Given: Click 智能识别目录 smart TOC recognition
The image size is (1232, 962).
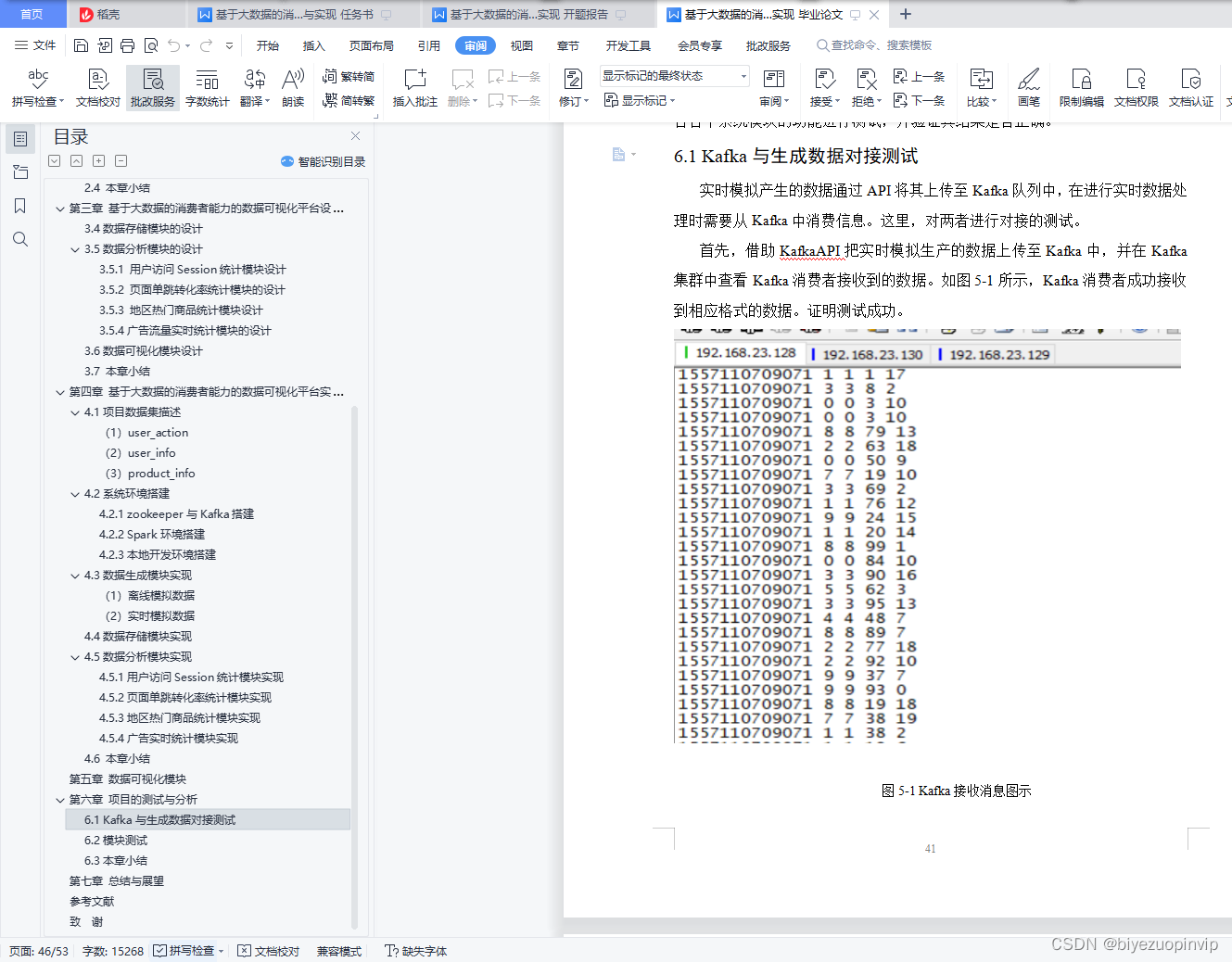Looking at the screenshot, I should point(323,161).
